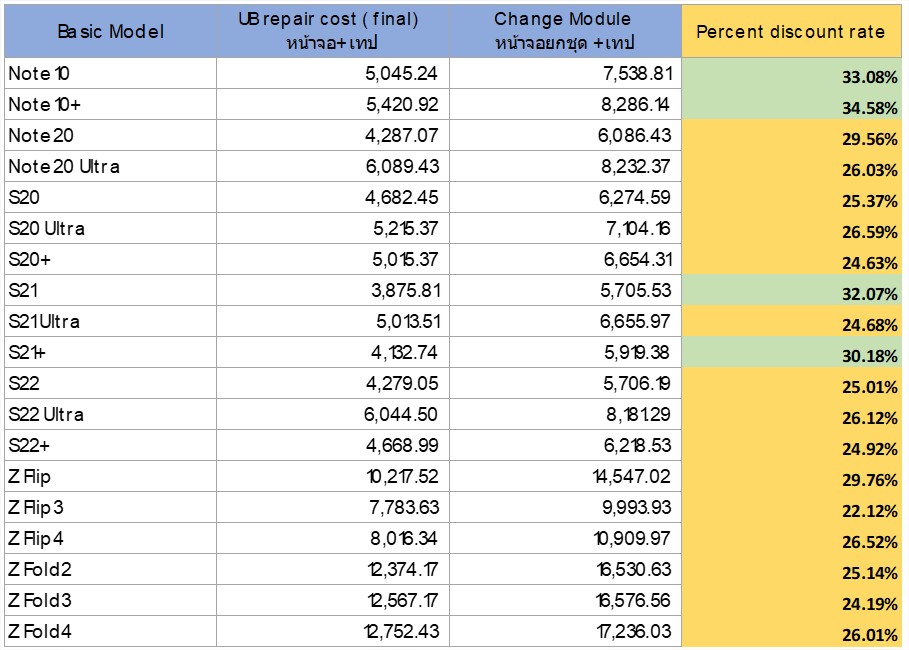This screenshot has height=650, width=909.
Task: Click the Change Module column header
Action: point(565,31)
